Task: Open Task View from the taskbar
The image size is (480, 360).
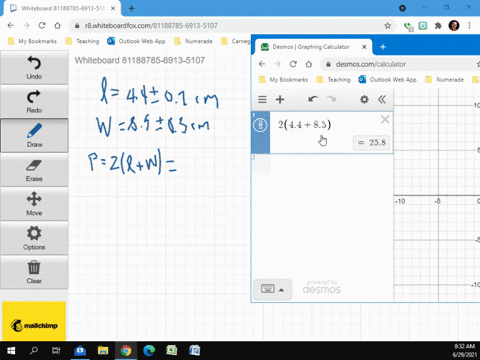Action: click(x=56, y=351)
